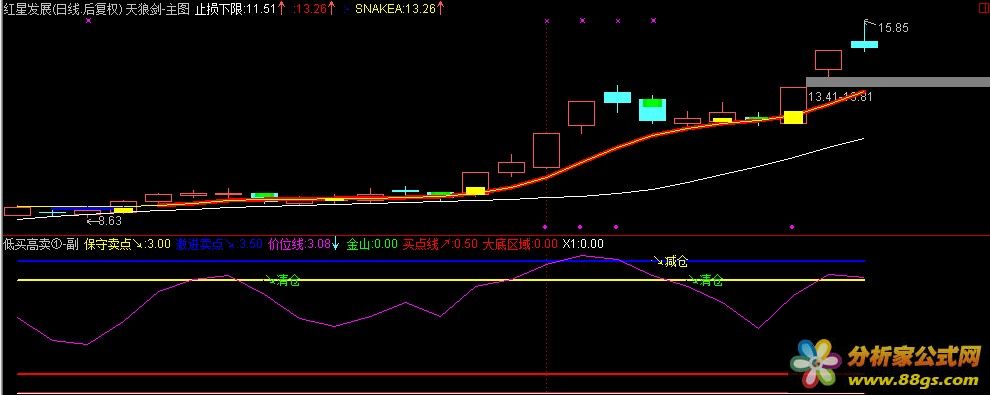The width and height of the screenshot is (990, 395).
Task: Click the X1:0.00 legend entry
Action: click(583, 244)
